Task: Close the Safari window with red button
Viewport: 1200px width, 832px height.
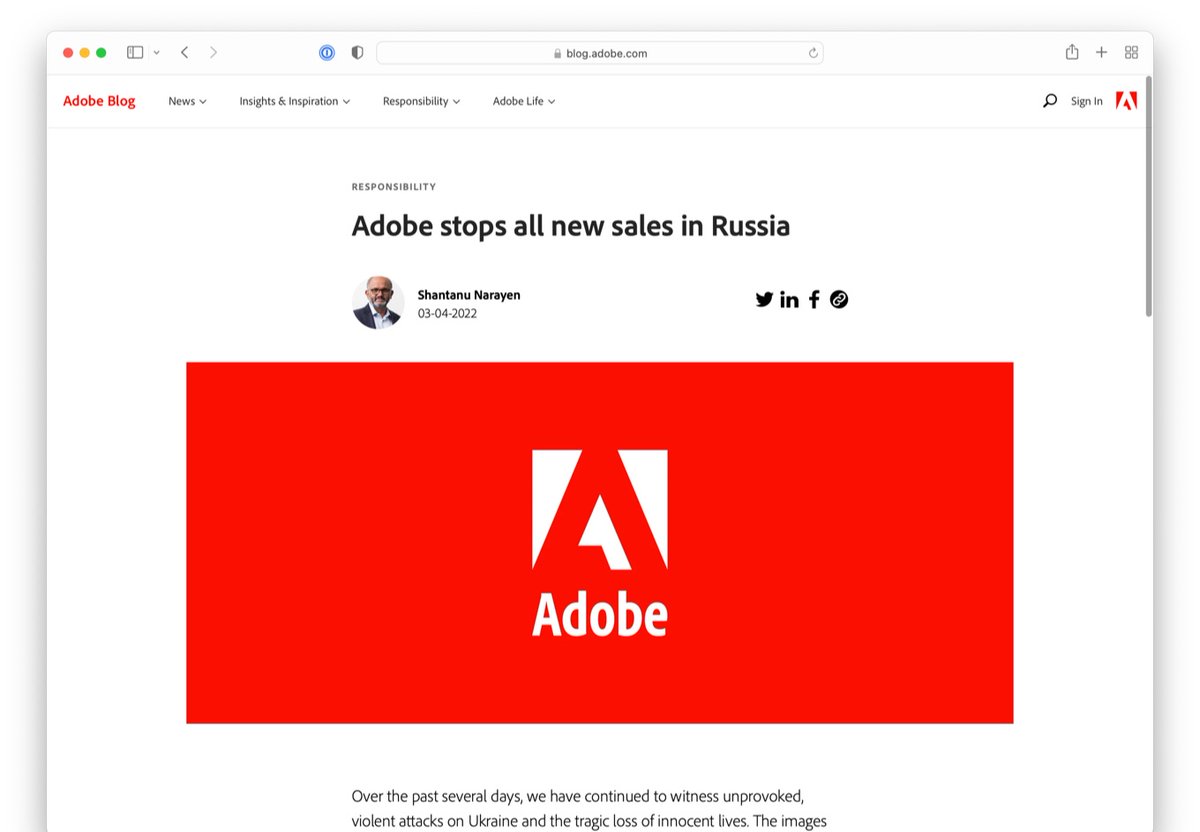Action: coord(68,53)
